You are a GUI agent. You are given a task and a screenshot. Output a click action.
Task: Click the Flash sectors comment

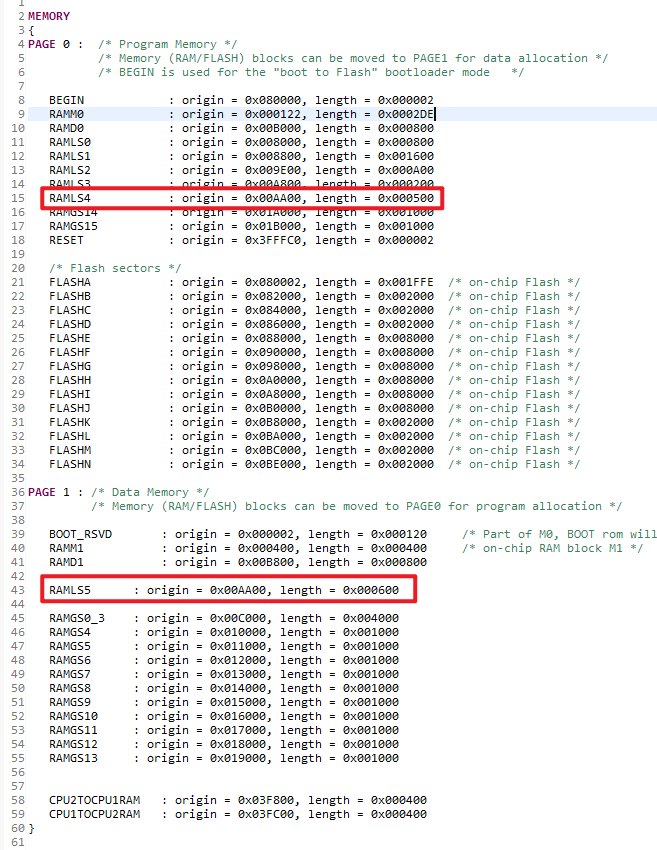[115, 268]
